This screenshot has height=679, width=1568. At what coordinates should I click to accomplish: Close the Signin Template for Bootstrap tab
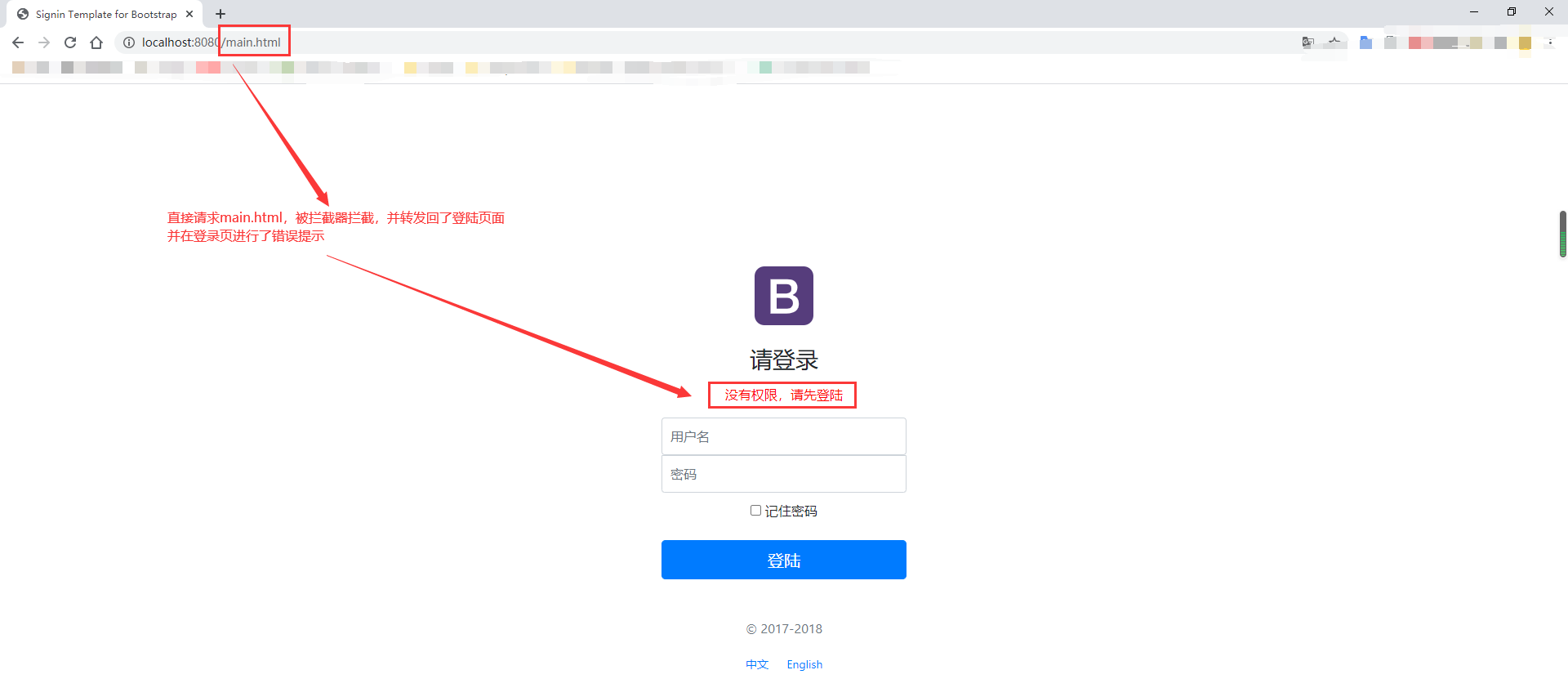[x=189, y=14]
